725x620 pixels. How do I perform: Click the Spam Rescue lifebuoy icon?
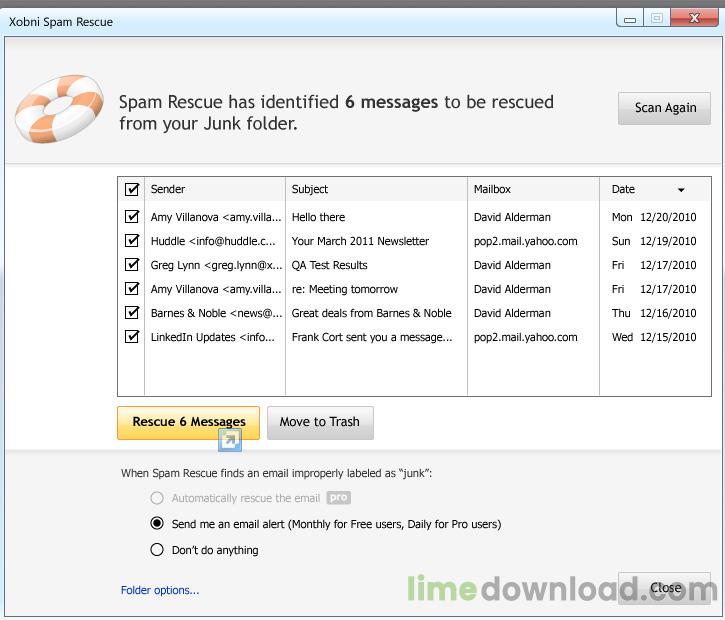[x=59, y=109]
